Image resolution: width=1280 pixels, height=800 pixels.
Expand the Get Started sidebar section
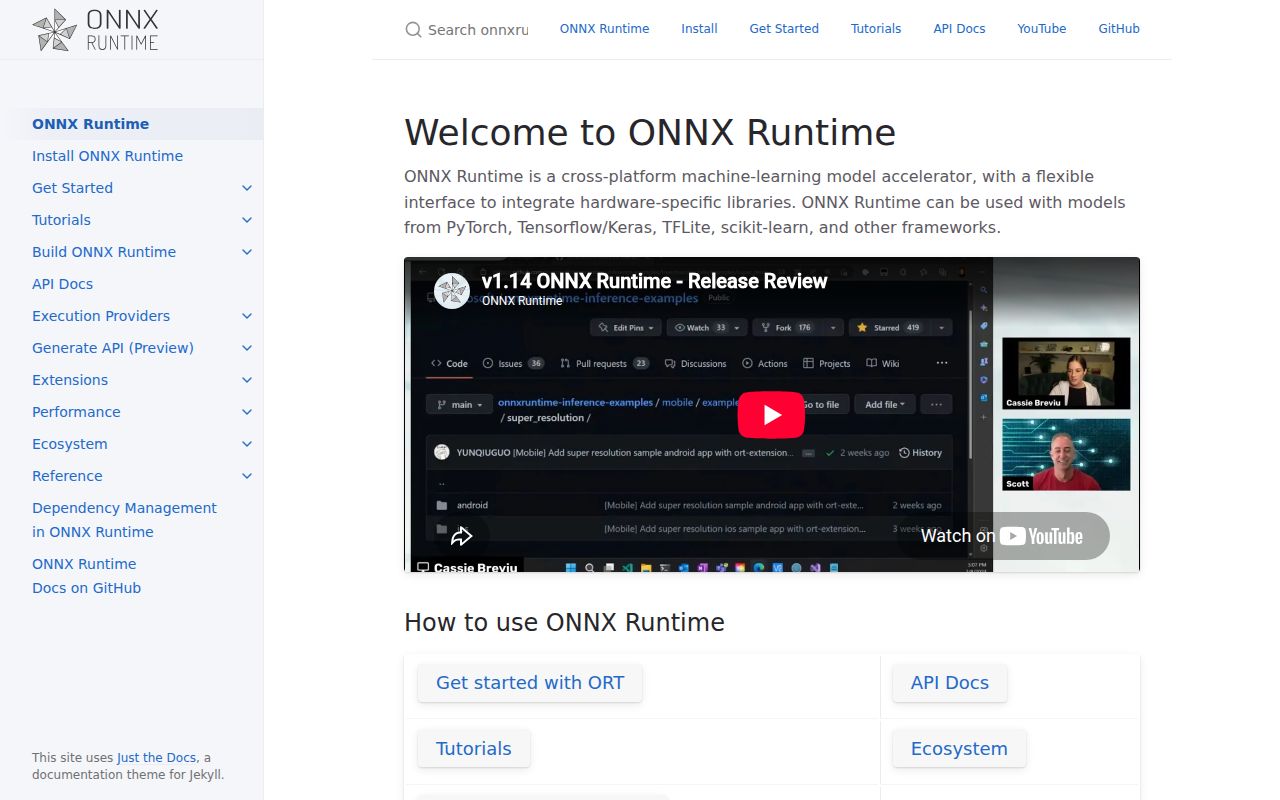pyautogui.click(x=247, y=188)
